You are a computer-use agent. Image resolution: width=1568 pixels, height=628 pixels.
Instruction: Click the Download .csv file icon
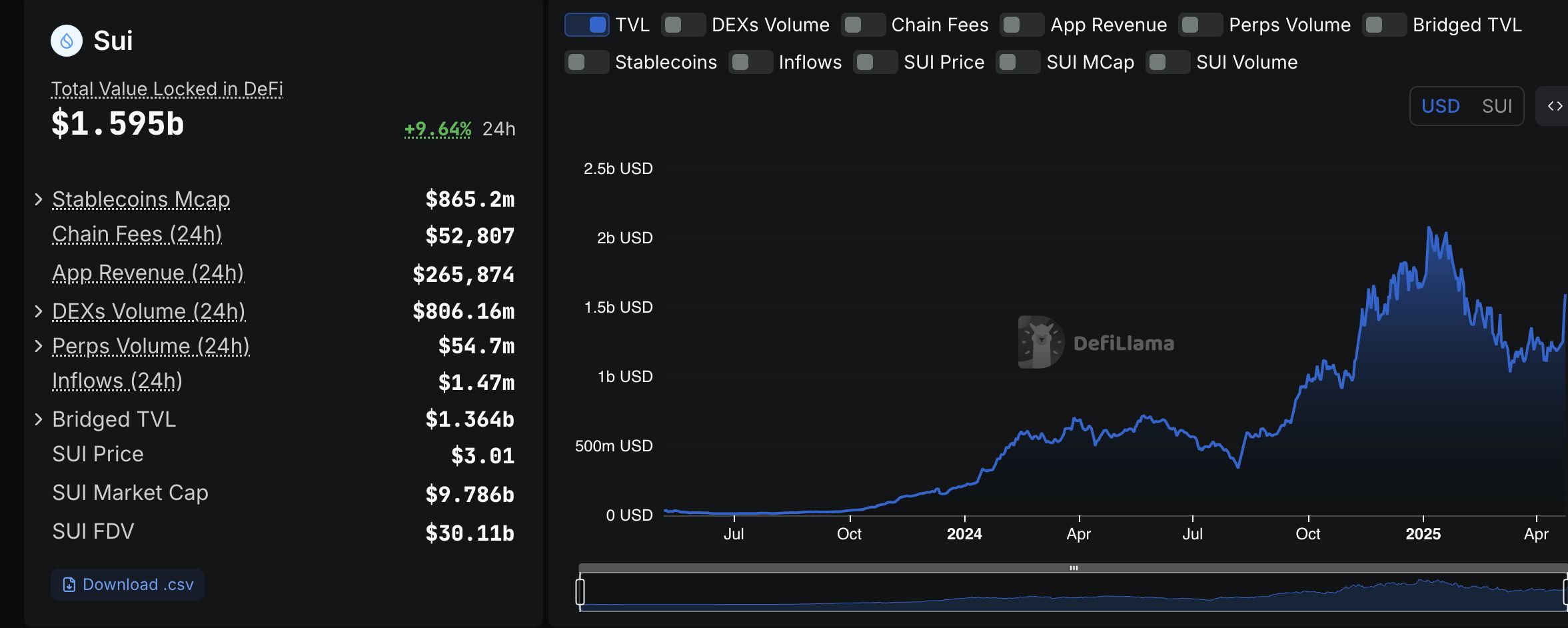tap(69, 585)
